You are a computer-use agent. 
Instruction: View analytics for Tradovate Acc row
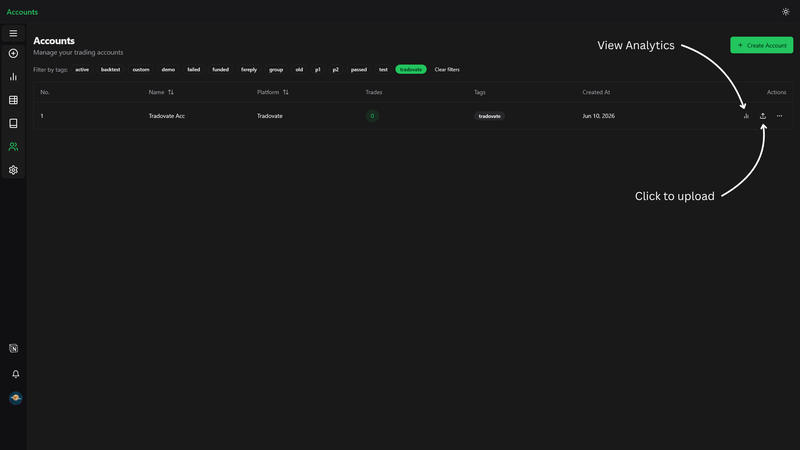(x=746, y=116)
